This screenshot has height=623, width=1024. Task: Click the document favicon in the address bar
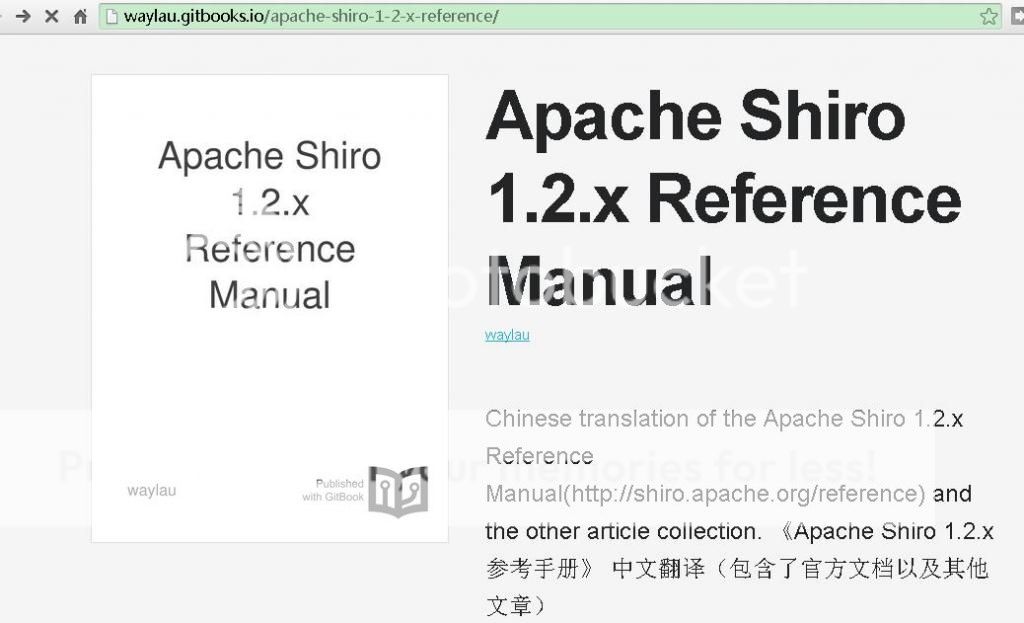click(x=112, y=16)
